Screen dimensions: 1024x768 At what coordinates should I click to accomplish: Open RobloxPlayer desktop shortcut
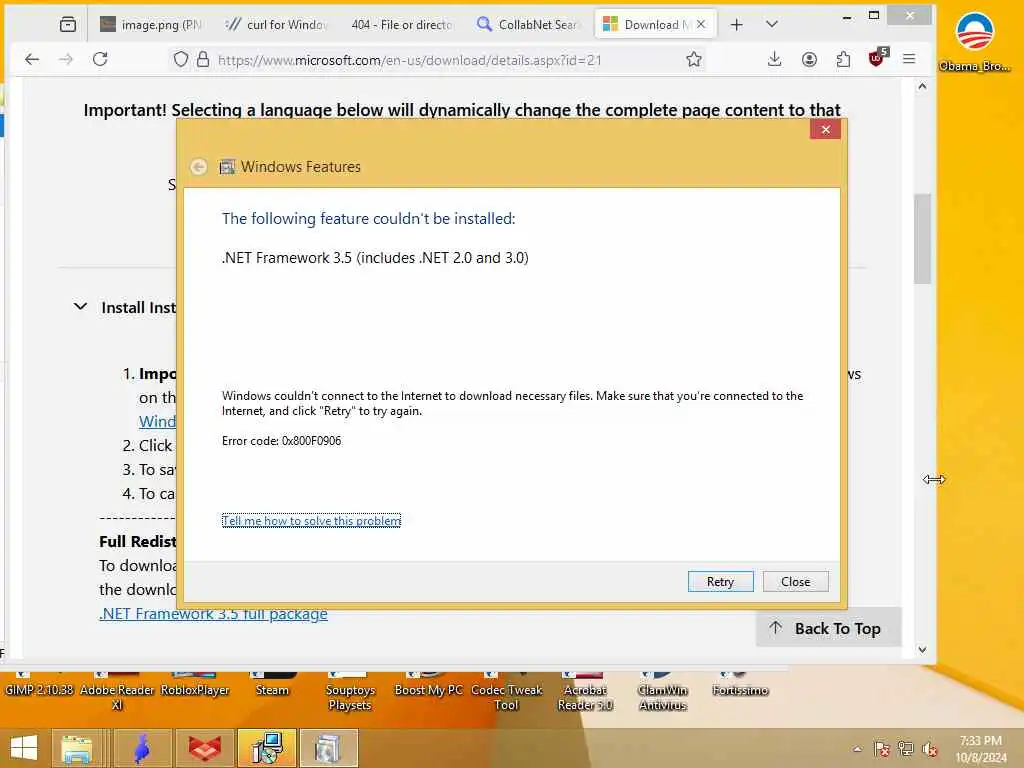tap(195, 685)
